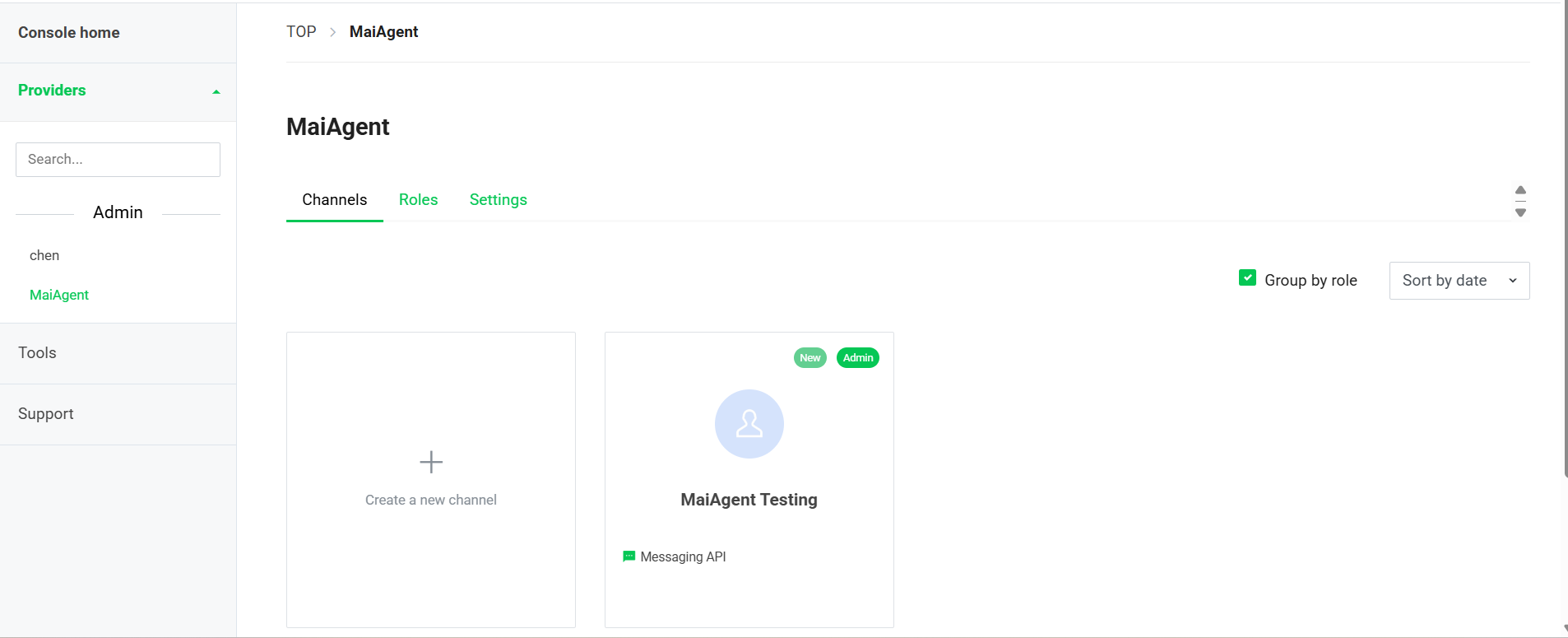1568x638 pixels.
Task: Click the down arrow beside the tabs
Action: [1520, 212]
